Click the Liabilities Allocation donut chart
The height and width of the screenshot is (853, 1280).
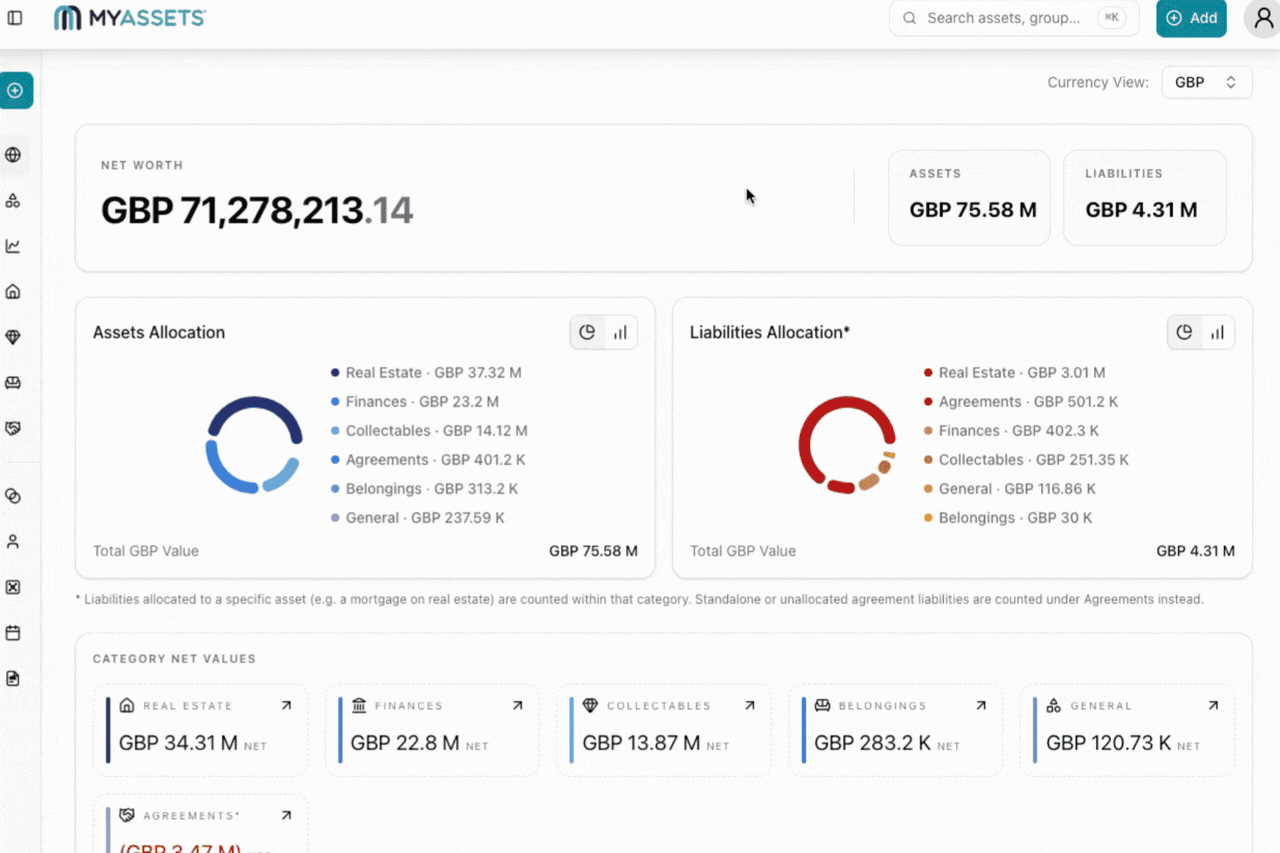coord(847,445)
